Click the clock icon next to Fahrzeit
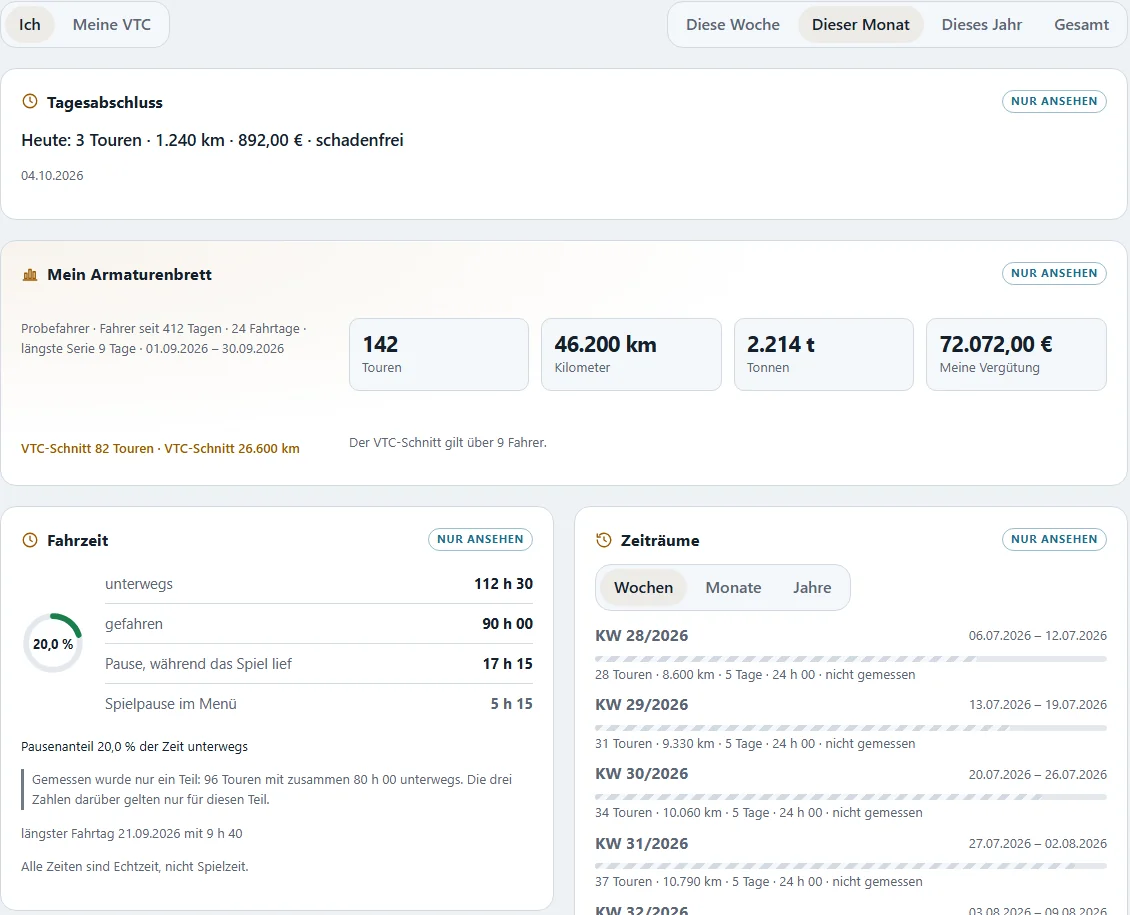The height and width of the screenshot is (915, 1130). (30, 540)
